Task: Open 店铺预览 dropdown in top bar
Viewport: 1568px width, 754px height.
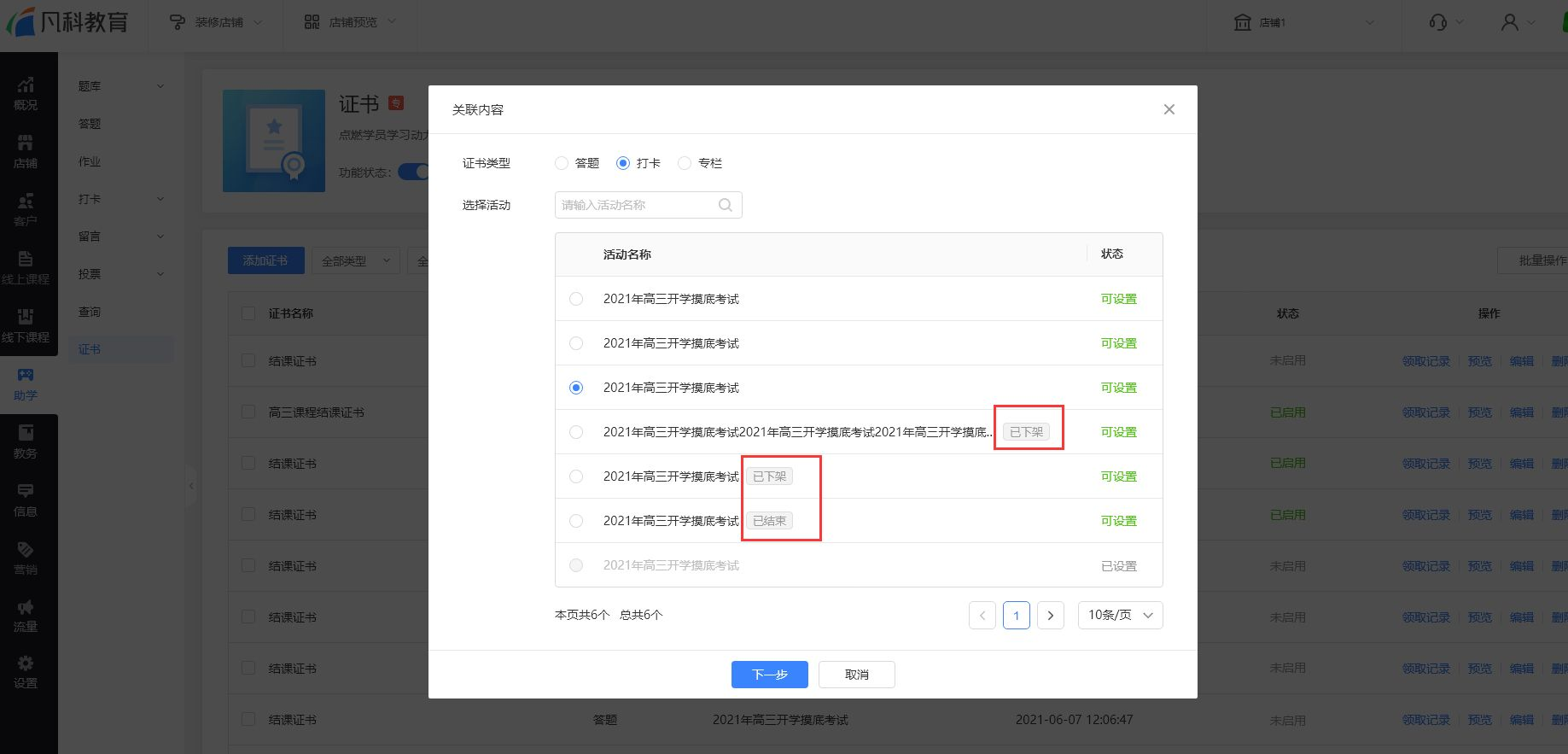Action: click(x=350, y=22)
